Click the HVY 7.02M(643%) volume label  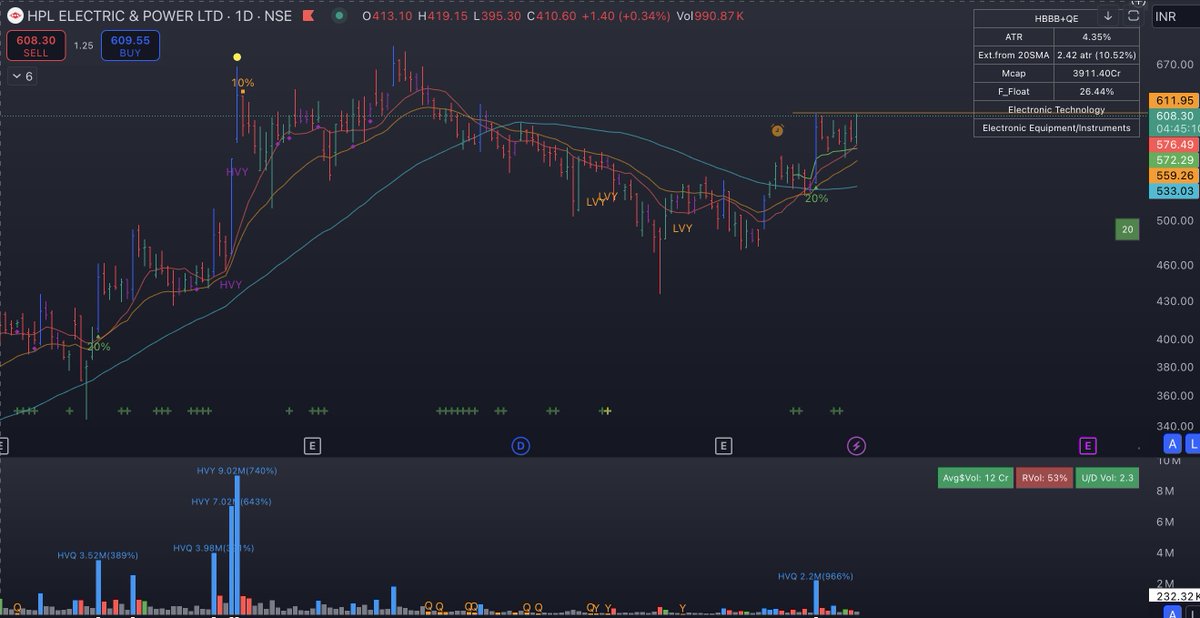tap(231, 501)
